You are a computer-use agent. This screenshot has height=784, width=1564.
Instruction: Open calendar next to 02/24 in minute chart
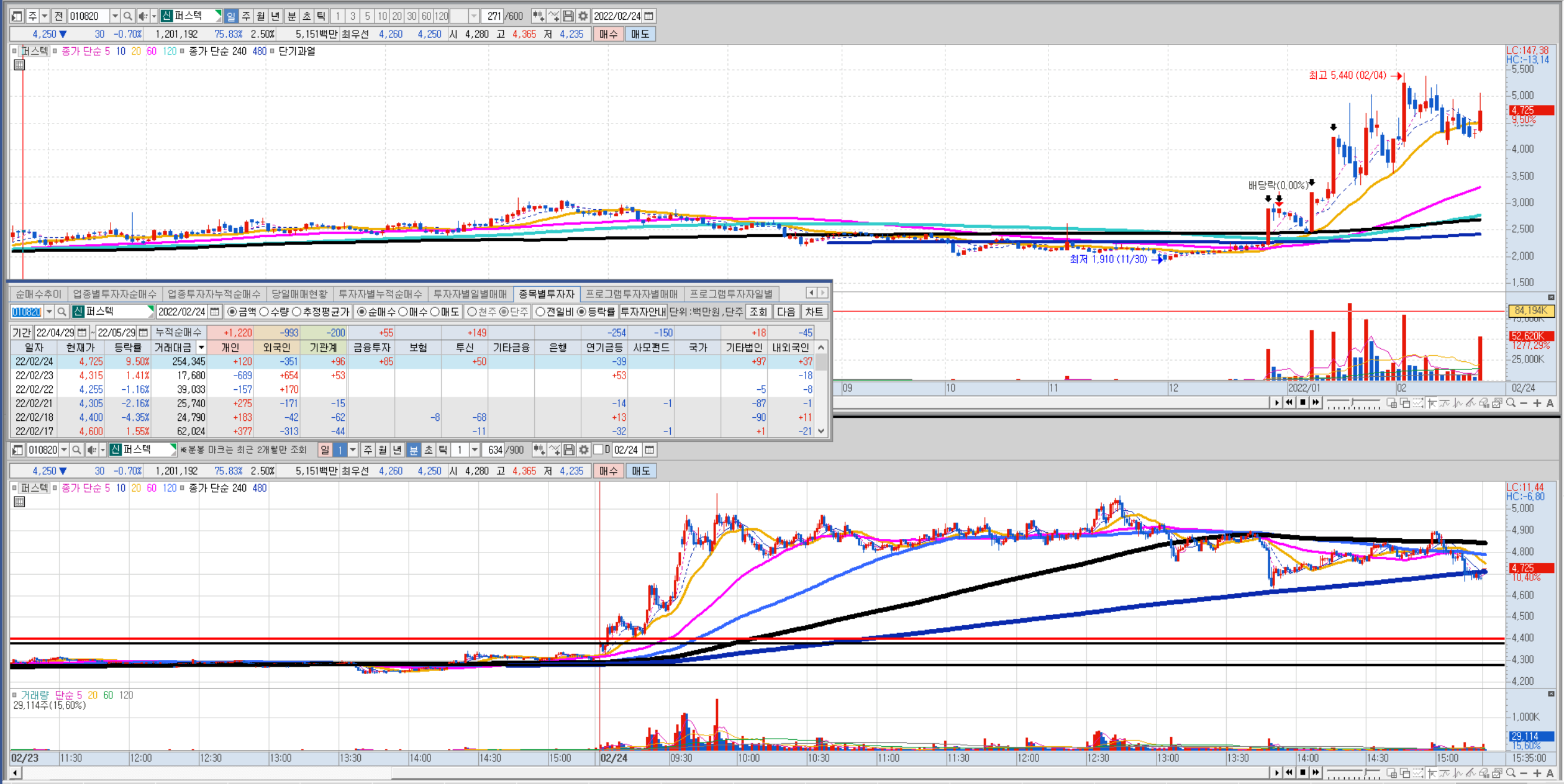[x=649, y=450]
